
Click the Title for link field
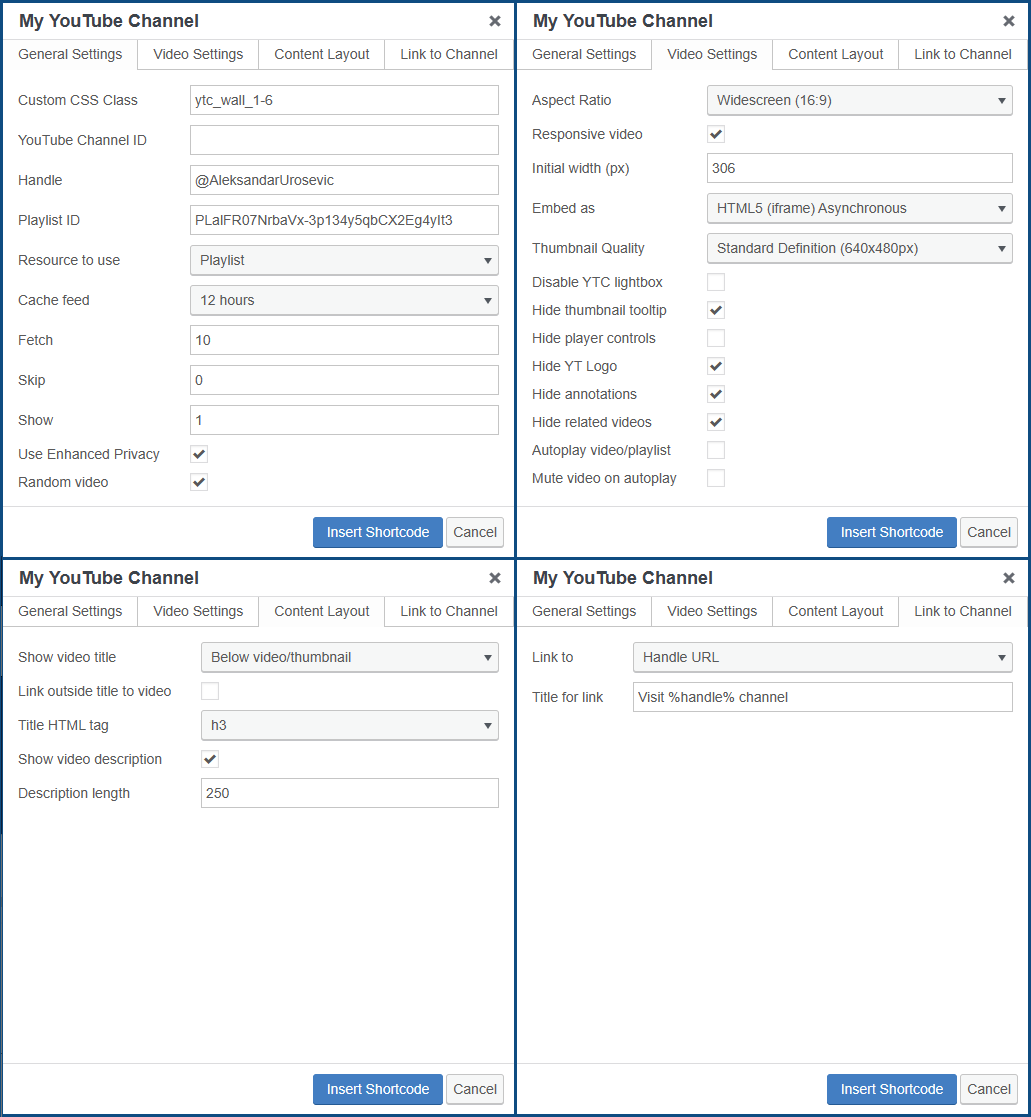[822, 697]
